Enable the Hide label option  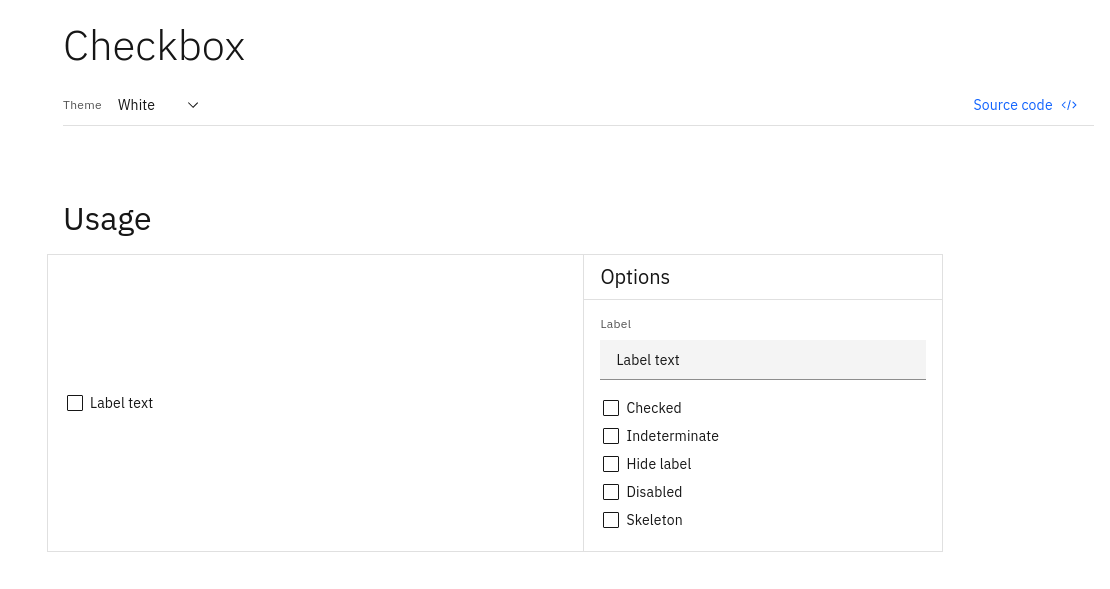coord(611,464)
